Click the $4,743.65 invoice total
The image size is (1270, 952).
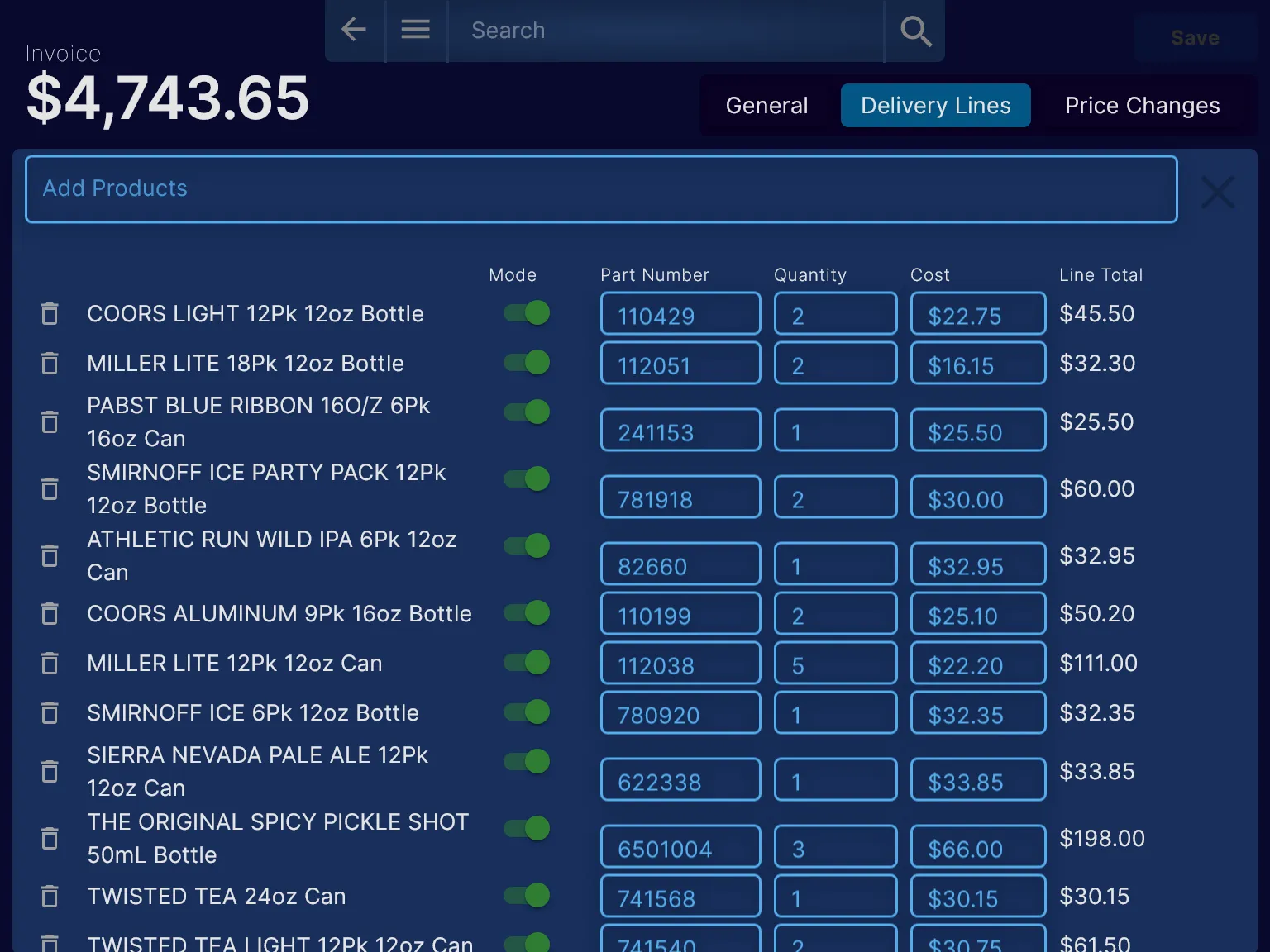168,98
